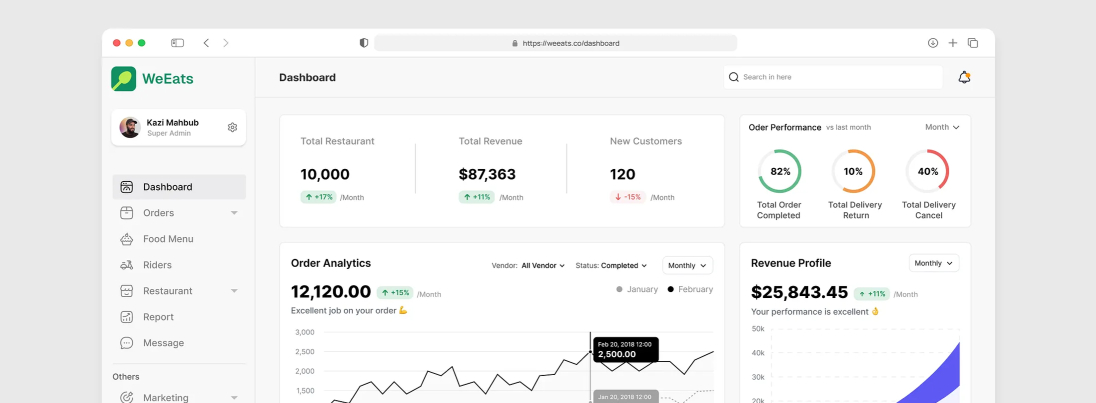The width and height of the screenshot is (1096, 403).
Task: Toggle the February series in chart legend
Action: point(690,289)
